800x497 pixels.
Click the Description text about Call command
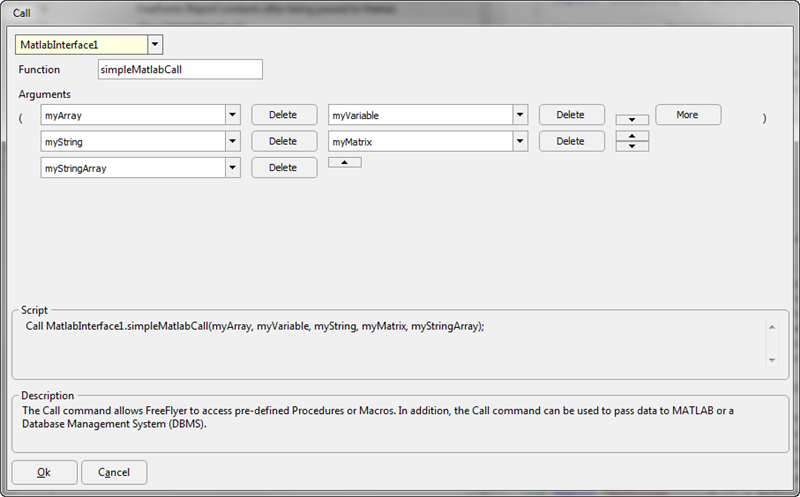tap(378, 417)
